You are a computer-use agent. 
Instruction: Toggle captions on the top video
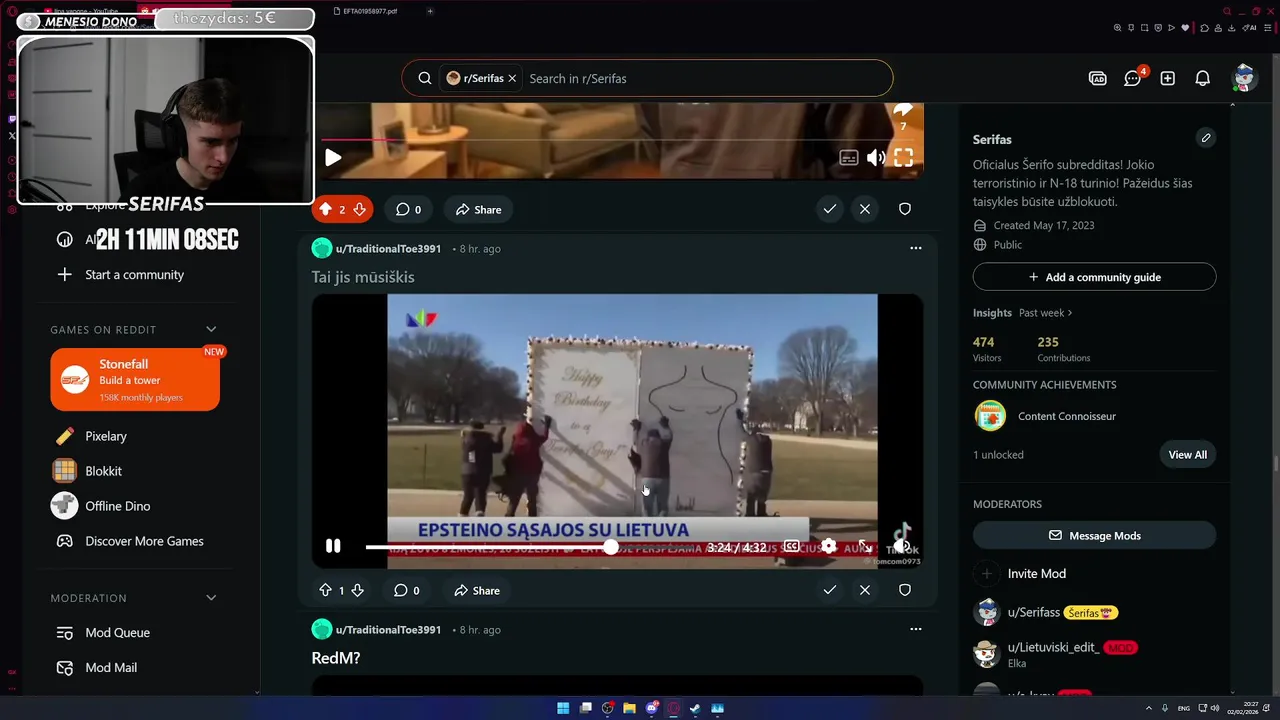849,157
